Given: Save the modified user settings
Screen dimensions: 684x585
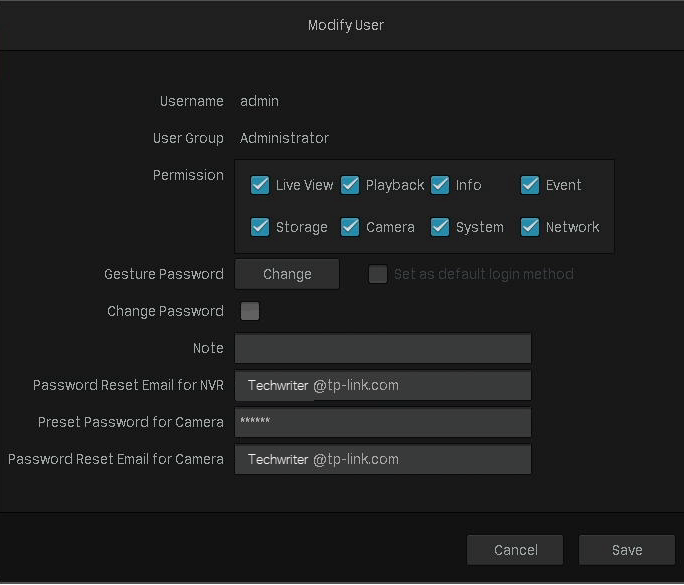Looking at the screenshot, I should click(x=627, y=550).
